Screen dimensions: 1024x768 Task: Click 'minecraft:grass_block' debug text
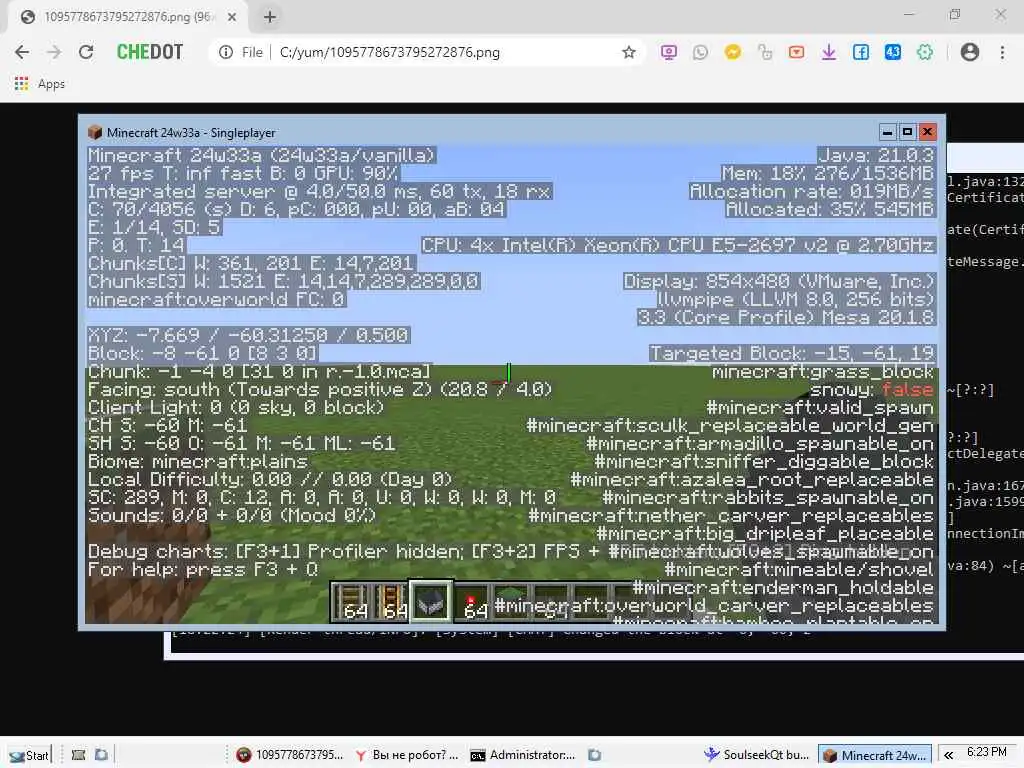823,372
